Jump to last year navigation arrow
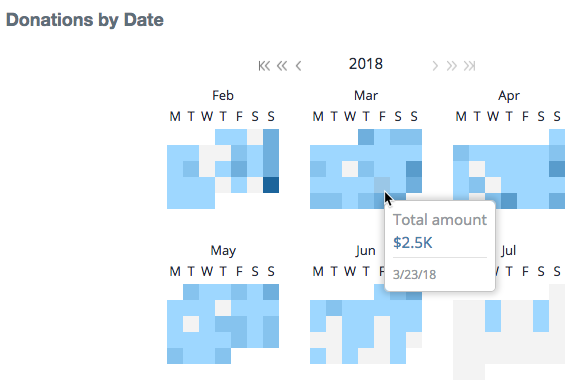The image size is (579, 390). pos(469,66)
